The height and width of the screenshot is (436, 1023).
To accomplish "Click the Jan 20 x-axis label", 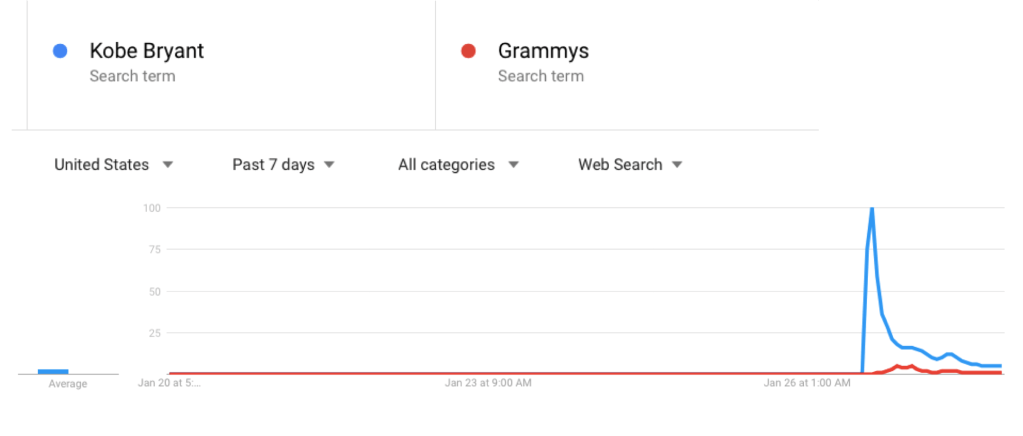I will point(169,382).
